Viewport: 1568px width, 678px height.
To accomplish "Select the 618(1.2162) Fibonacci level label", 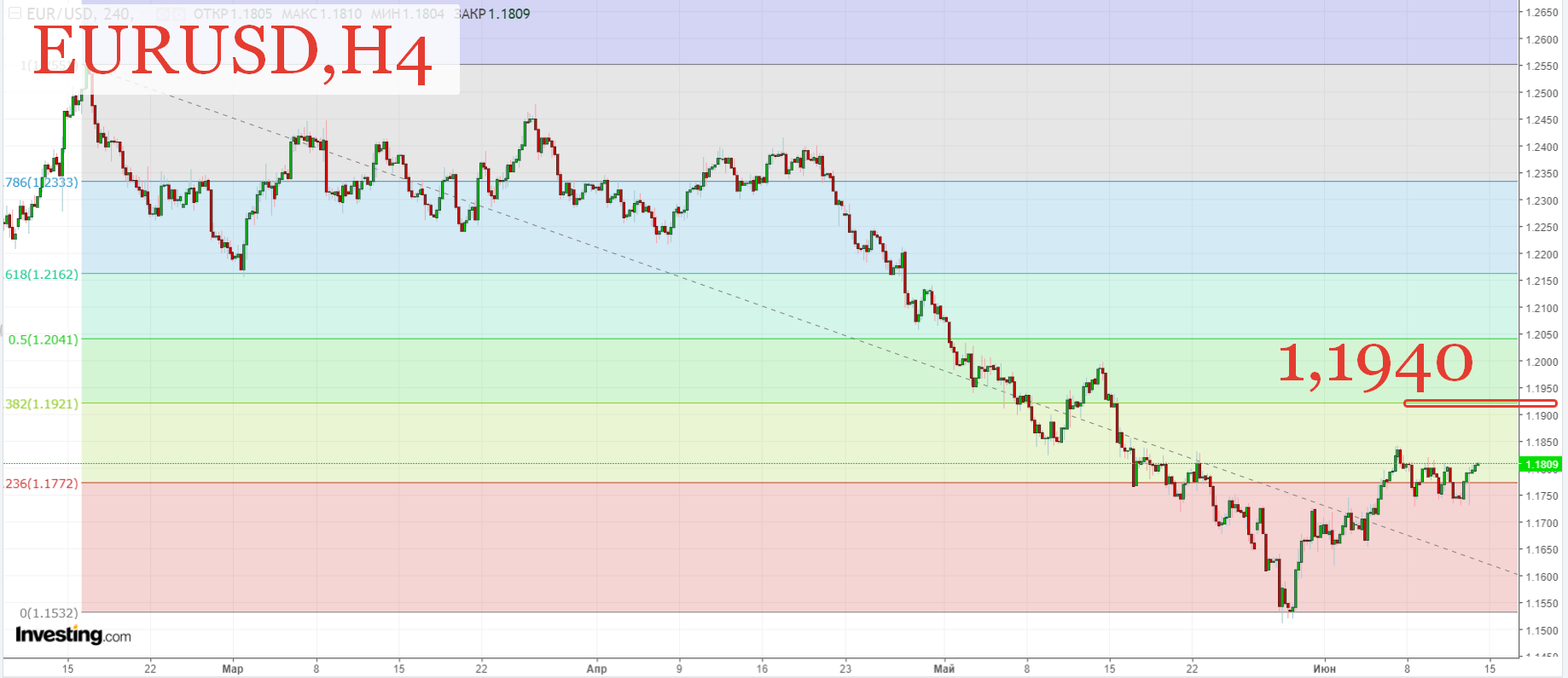I will pyautogui.click(x=41, y=275).
